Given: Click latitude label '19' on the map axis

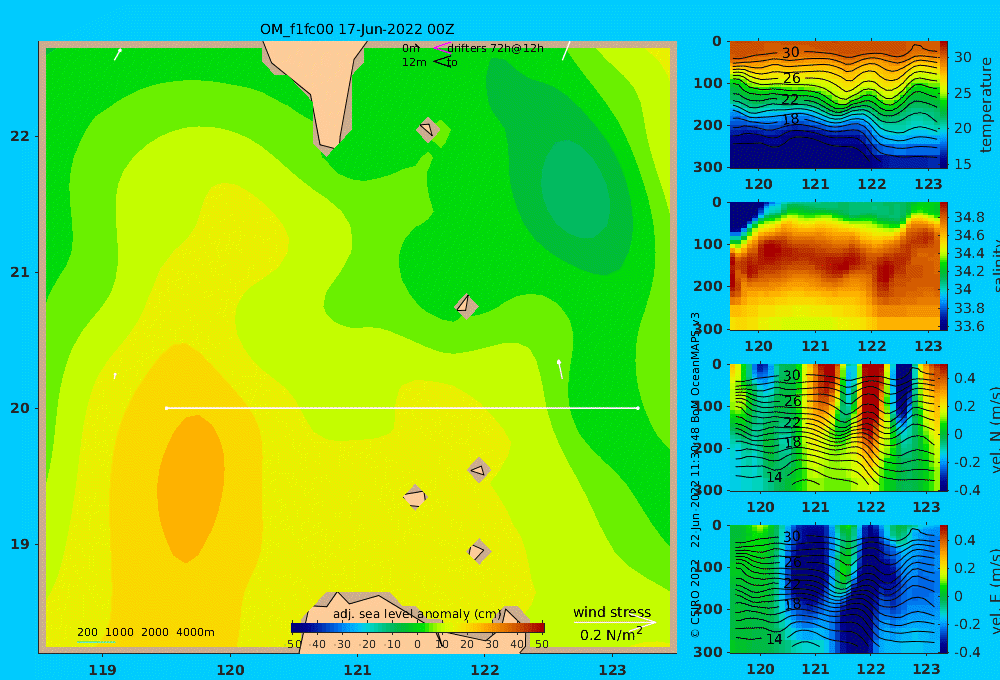Looking at the screenshot, I should [20, 544].
